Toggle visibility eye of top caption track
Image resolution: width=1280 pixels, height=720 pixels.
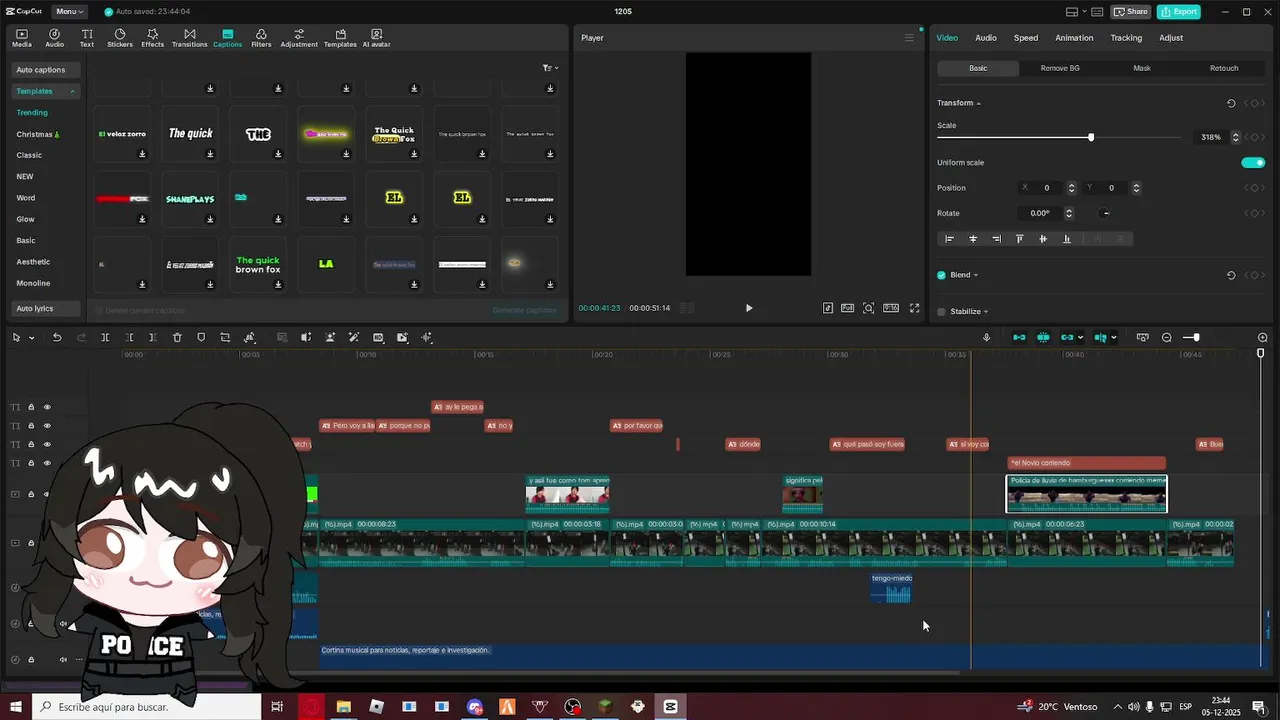46,407
